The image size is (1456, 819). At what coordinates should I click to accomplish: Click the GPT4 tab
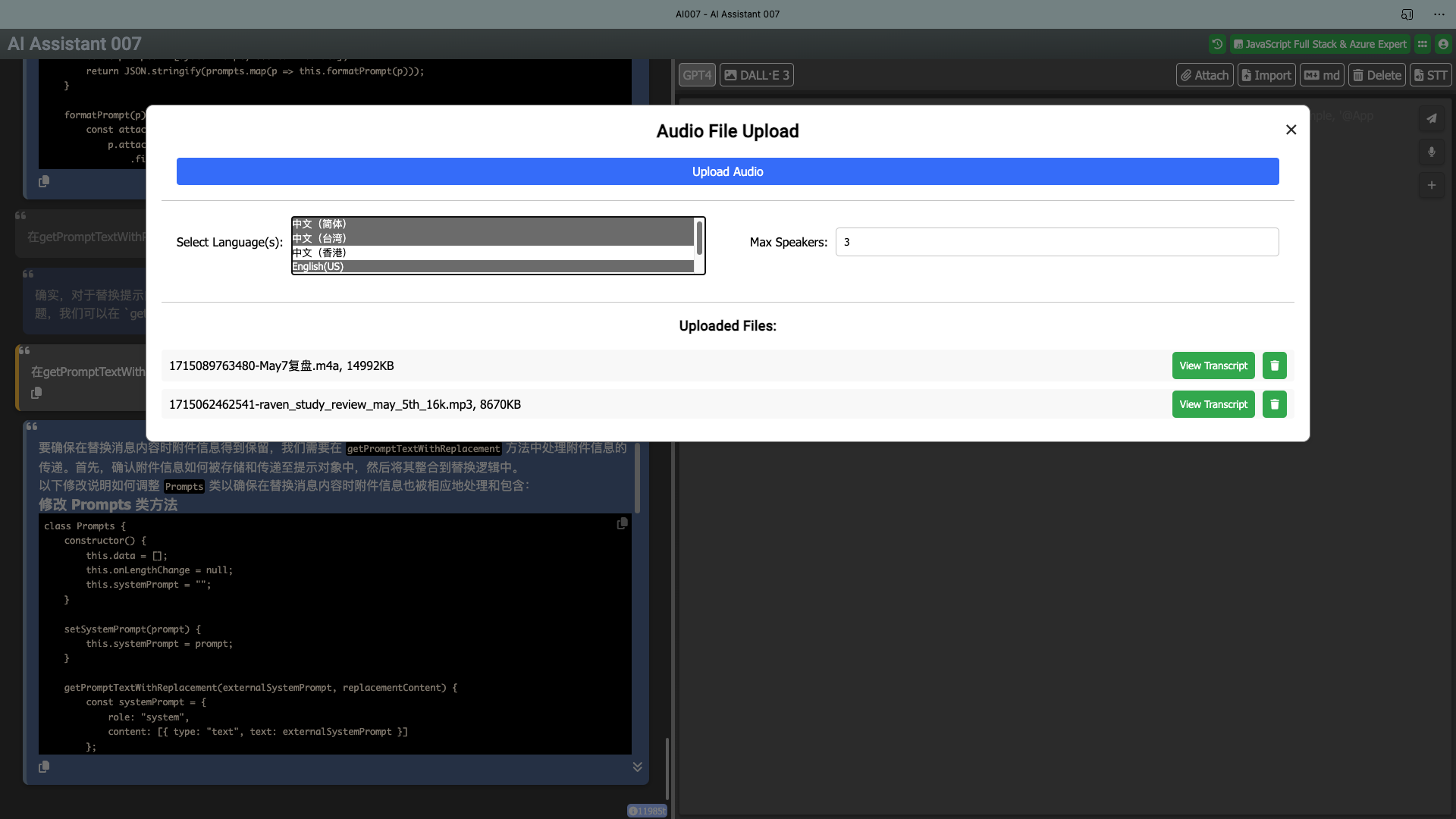697,75
